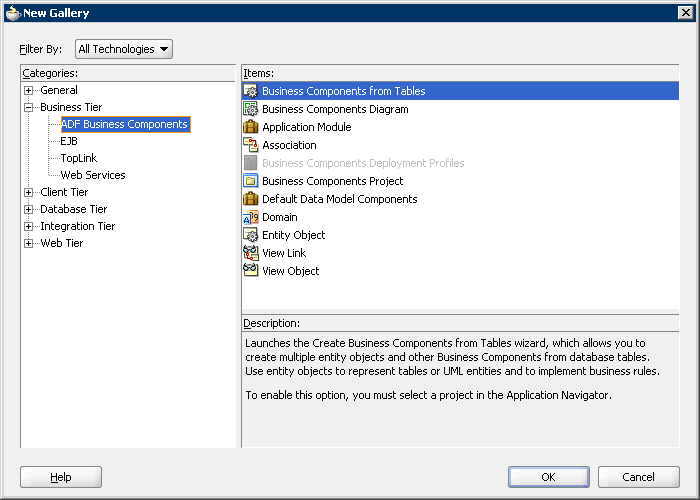Select Application Module item text
The height and width of the screenshot is (500, 700).
click(307, 127)
